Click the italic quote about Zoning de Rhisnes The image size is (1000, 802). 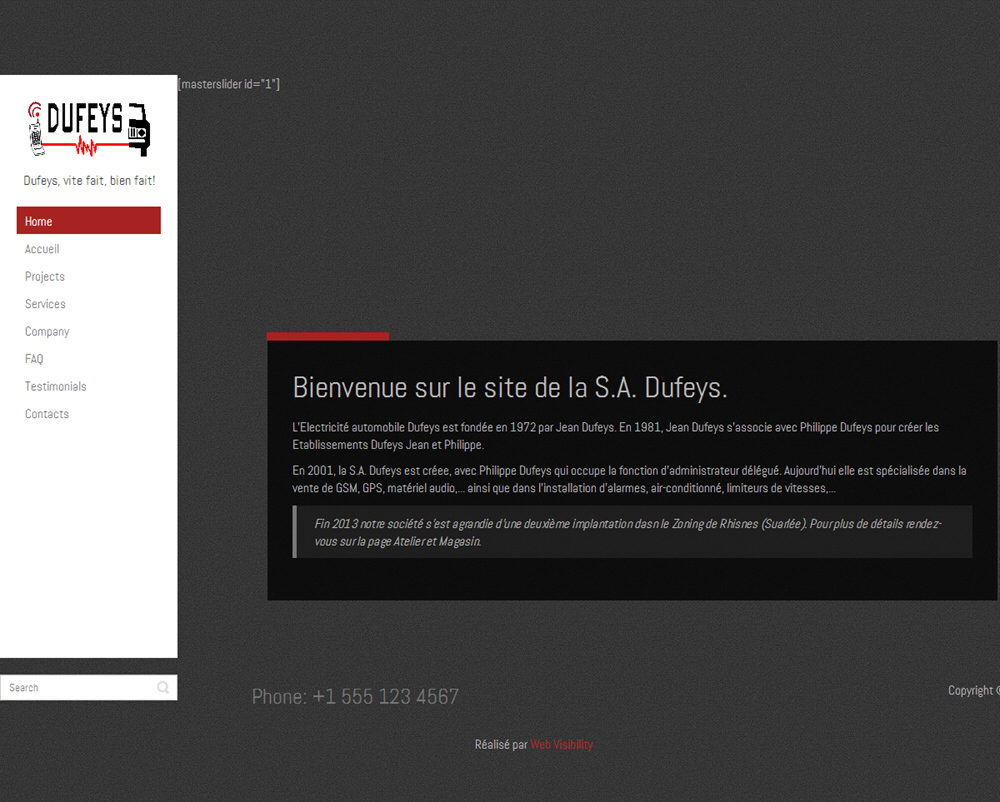point(628,532)
